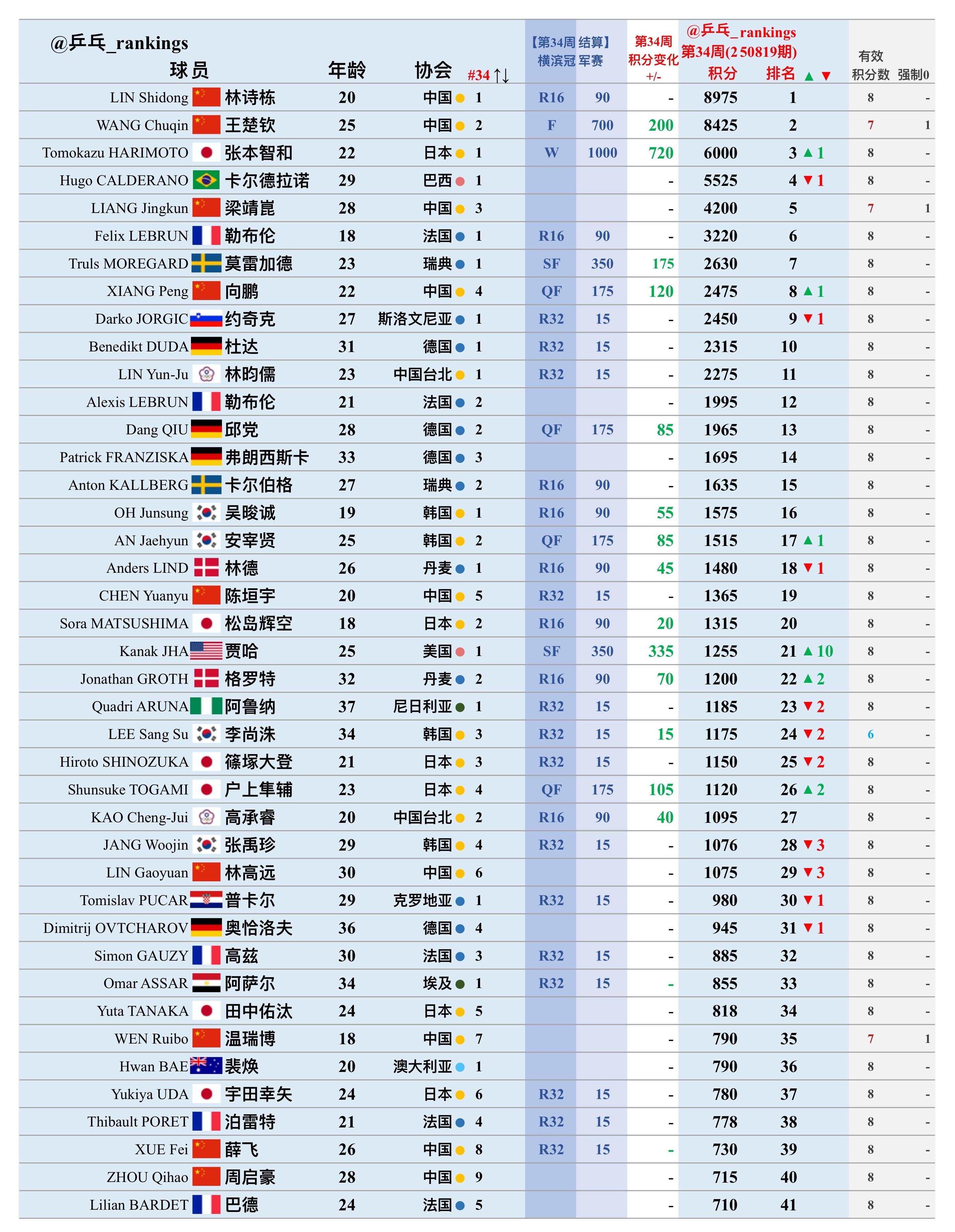Click the blue 6 in LEE Sang Su's row

click(x=870, y=734)
